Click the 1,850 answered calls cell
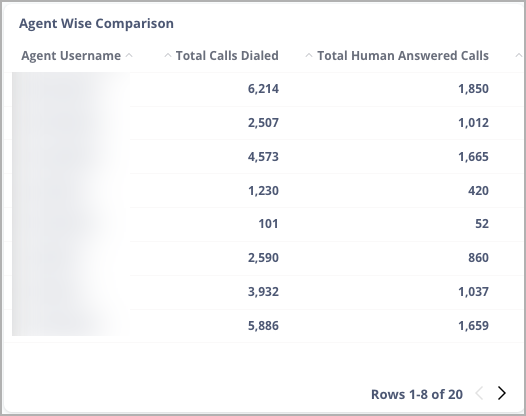Viewport: 526px width, 416px height. point(473,89)
